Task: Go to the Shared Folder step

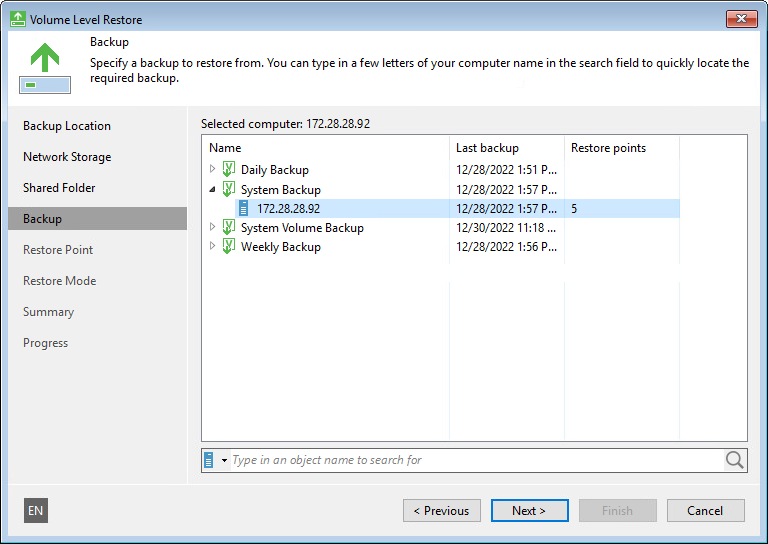Action: [x=59, y=188]
